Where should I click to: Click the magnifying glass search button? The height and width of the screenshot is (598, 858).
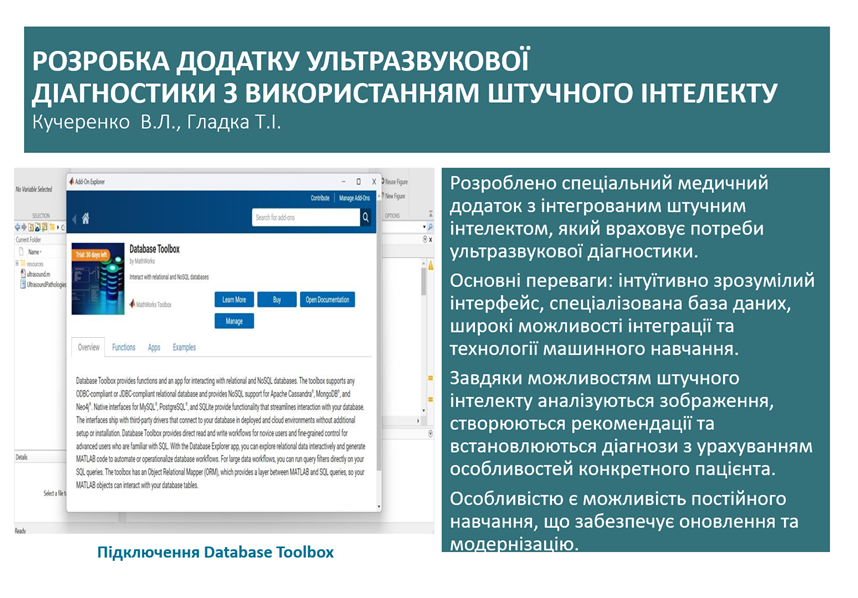point(365,217)
